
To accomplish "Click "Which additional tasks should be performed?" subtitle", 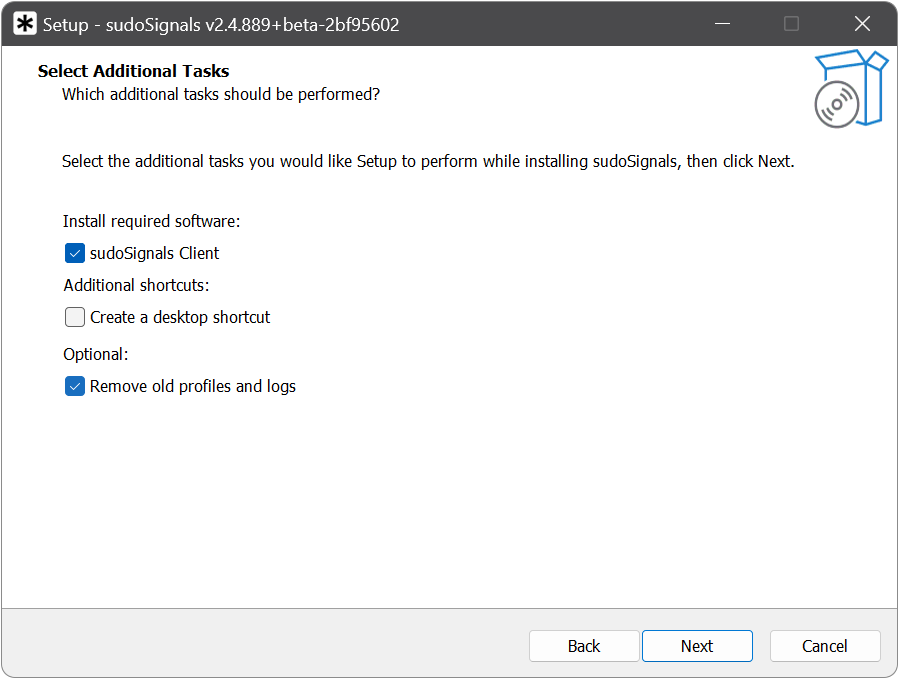I will 221,94.
